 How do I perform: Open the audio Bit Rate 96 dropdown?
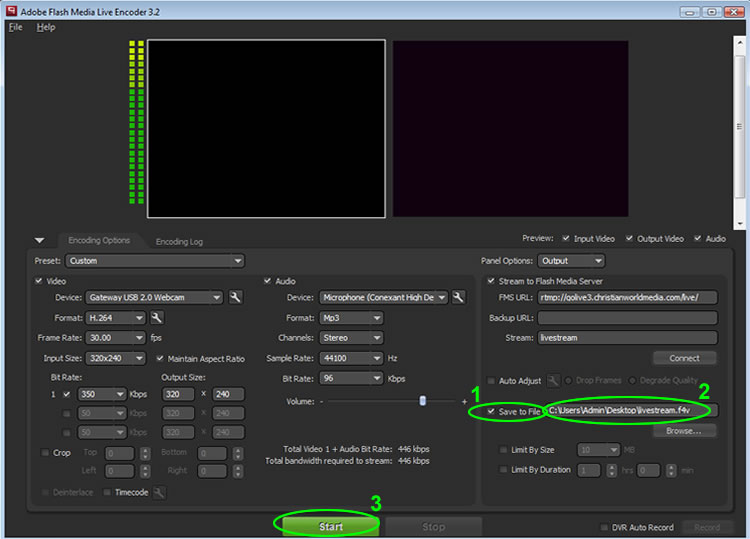[x=351, y=378]
